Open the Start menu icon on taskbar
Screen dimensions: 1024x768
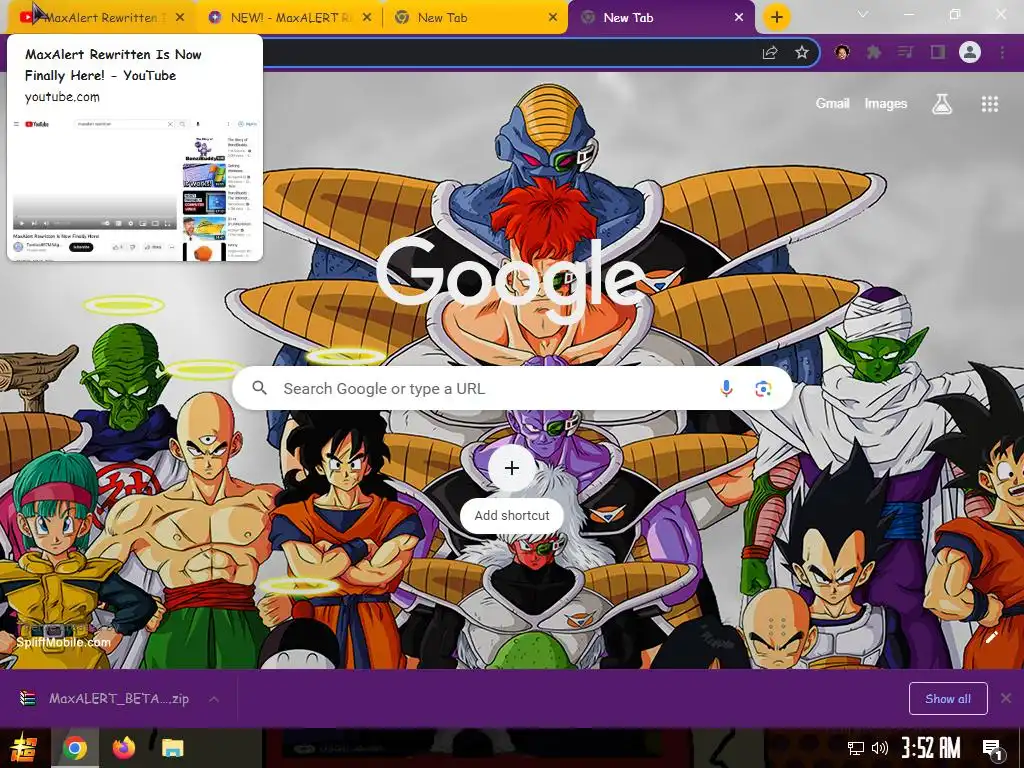click(24, 748)
